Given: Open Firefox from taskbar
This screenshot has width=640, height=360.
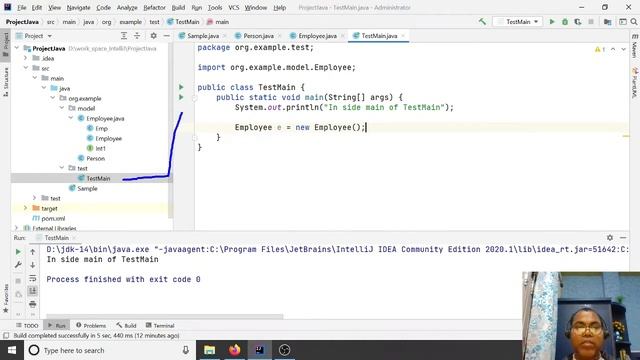Looking at the screenshot, I should [x=235, y=350].
